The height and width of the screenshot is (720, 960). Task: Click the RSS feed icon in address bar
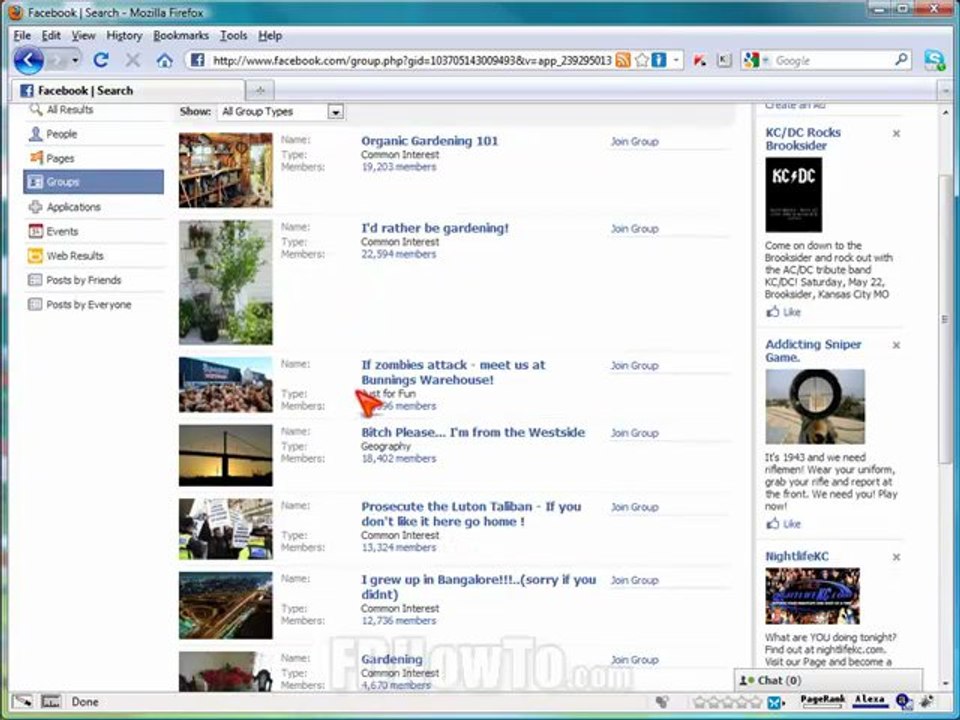[623, 60]
